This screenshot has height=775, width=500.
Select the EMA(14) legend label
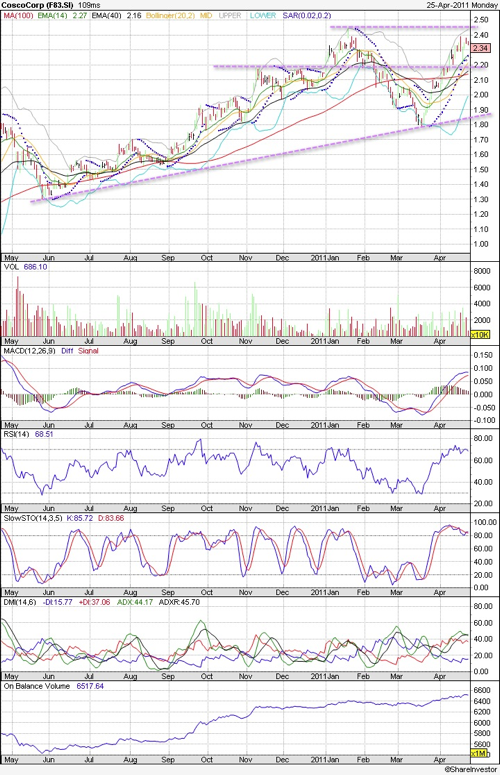52,16
